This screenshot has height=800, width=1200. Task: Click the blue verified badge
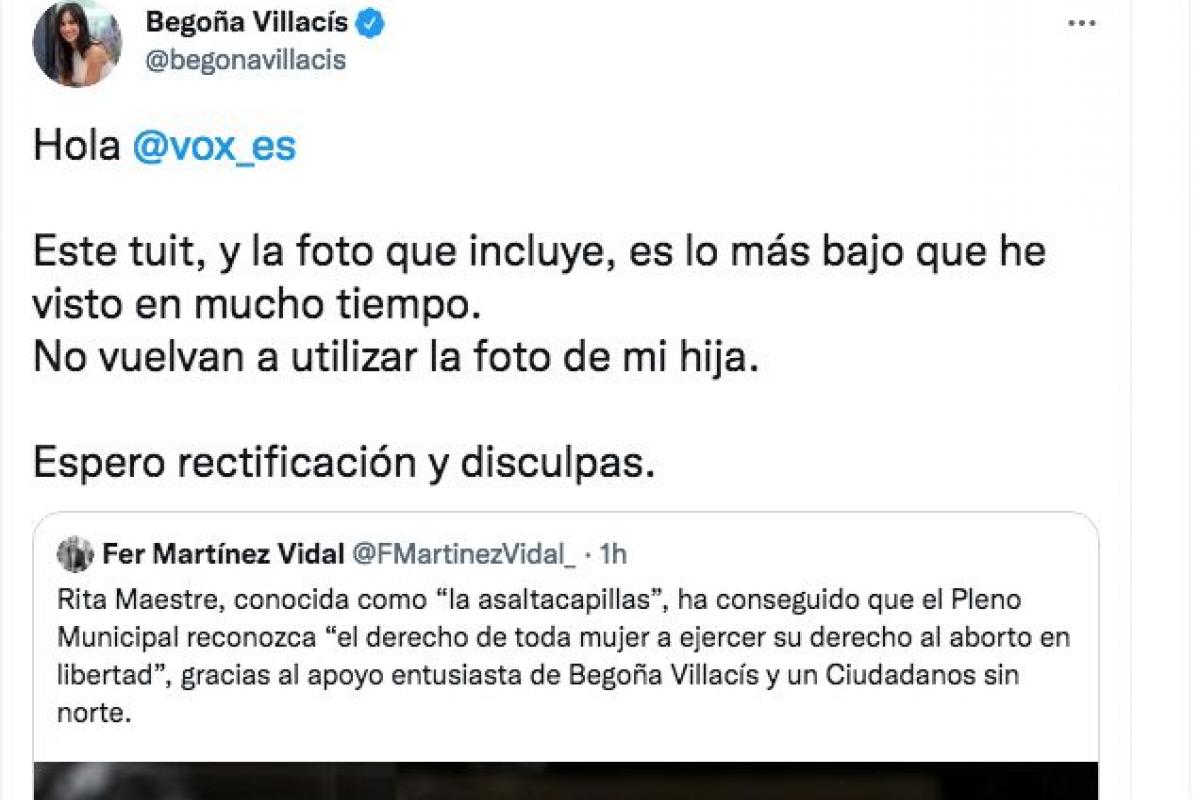[x=372, y=23]
